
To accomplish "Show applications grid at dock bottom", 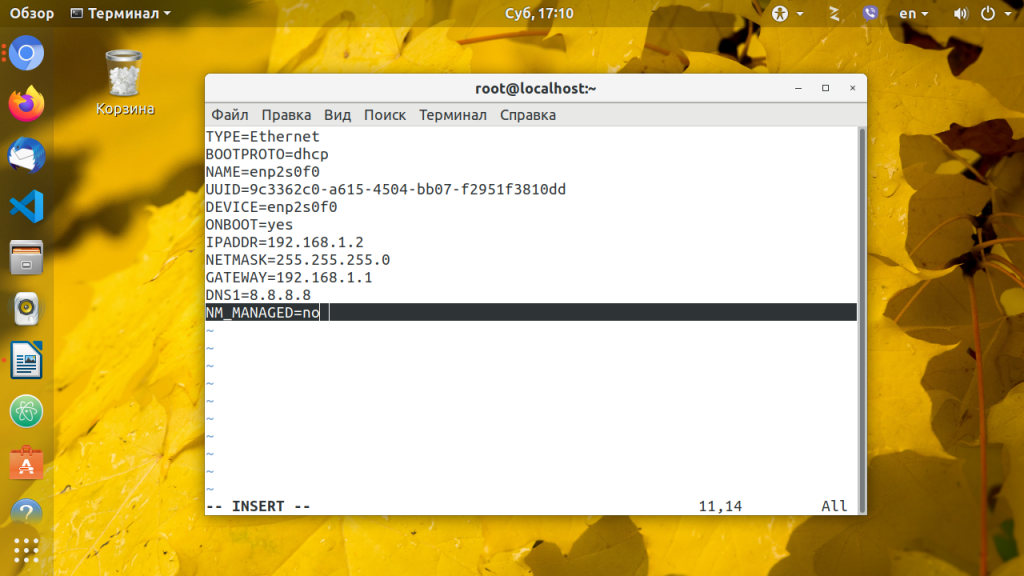I will coord(26,551).
